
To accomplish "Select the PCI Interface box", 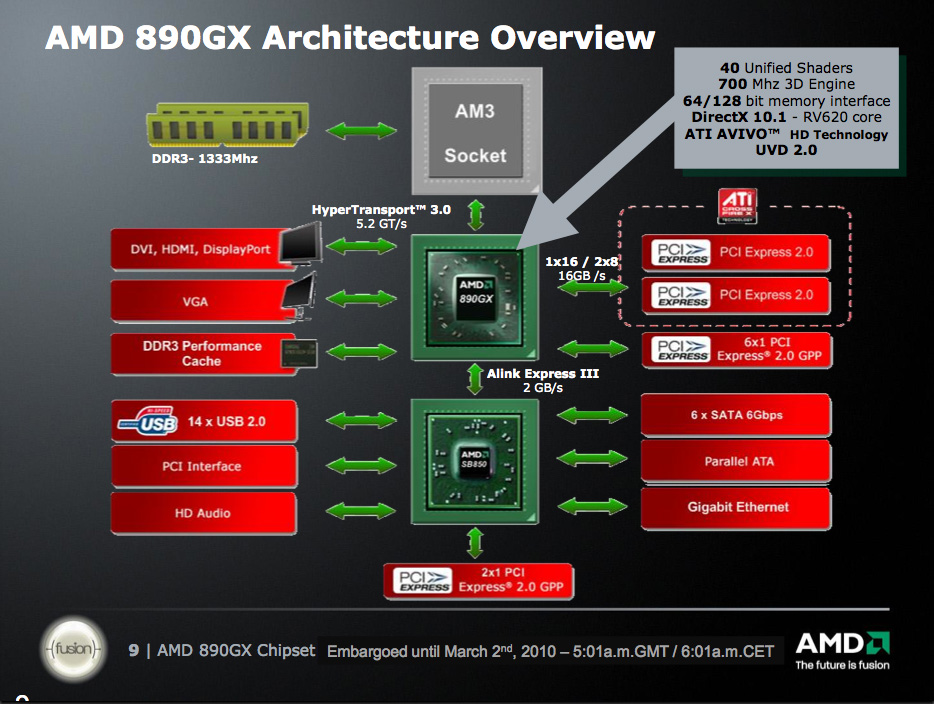I will click(204, 466).
